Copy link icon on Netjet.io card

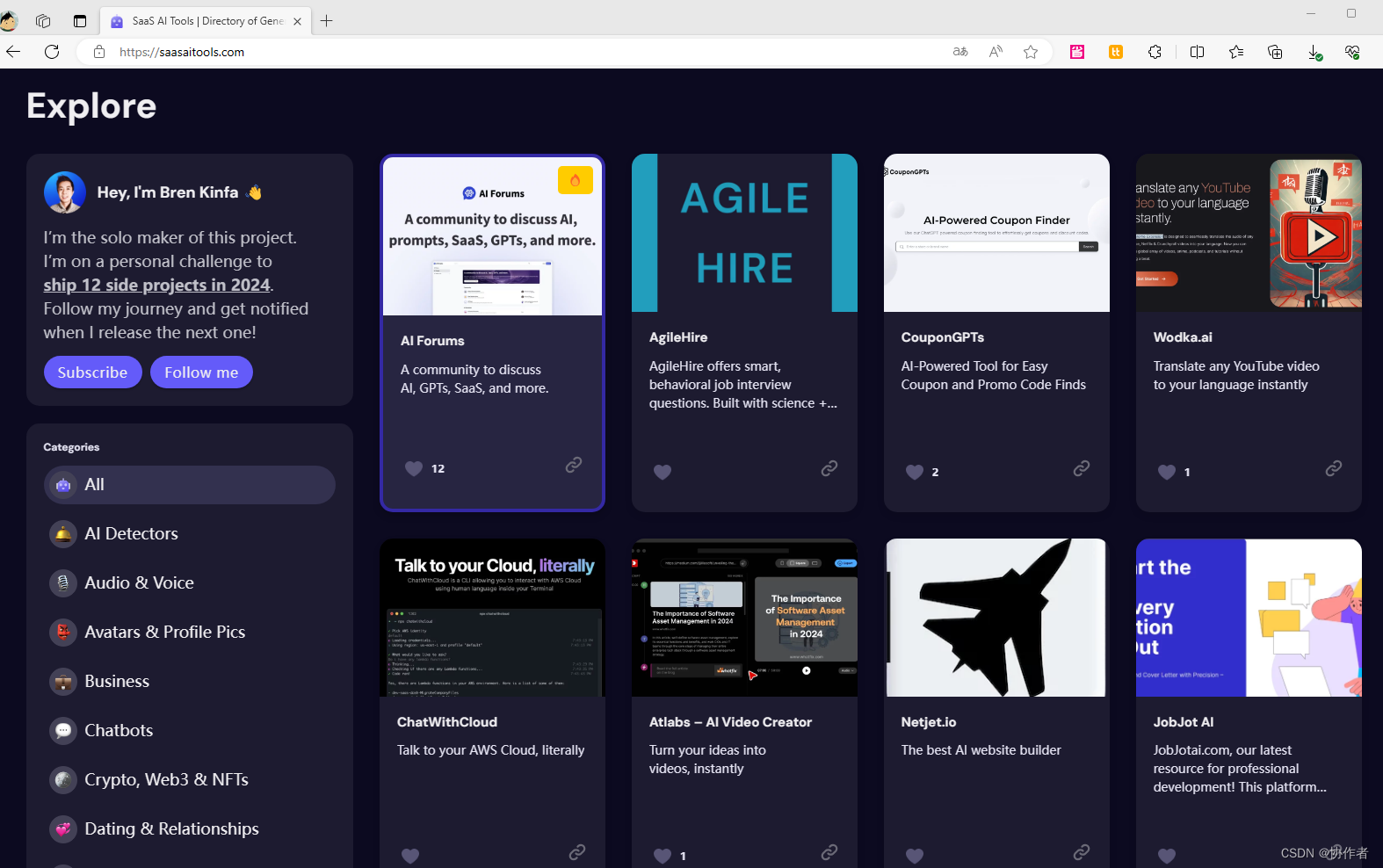click(1082, 852)
